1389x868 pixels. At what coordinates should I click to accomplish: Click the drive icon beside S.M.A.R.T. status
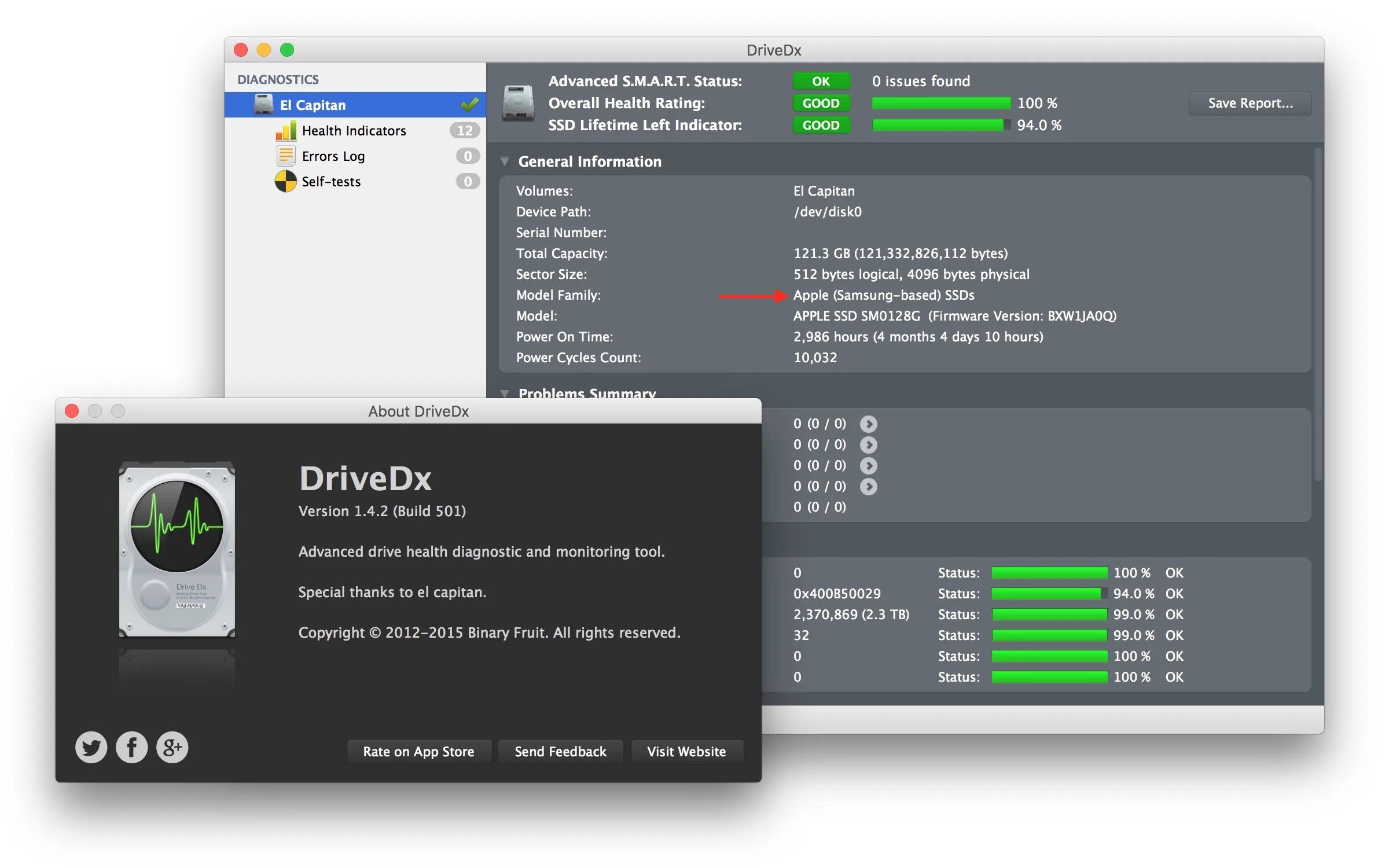pos(518,102)
